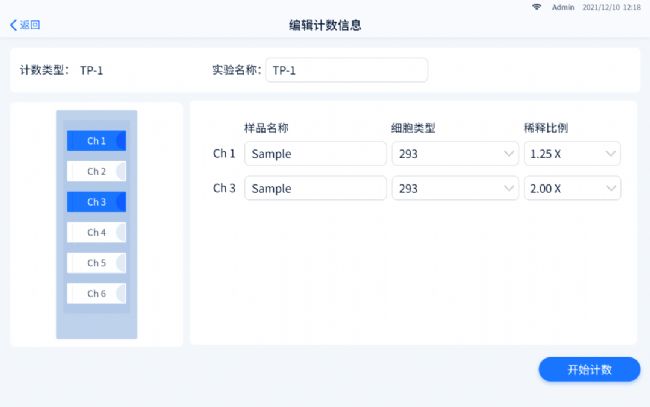This screenshot has width=650, height=407.
Task: Deselect channel Ch 3 slot
Action: click(96, 202)
